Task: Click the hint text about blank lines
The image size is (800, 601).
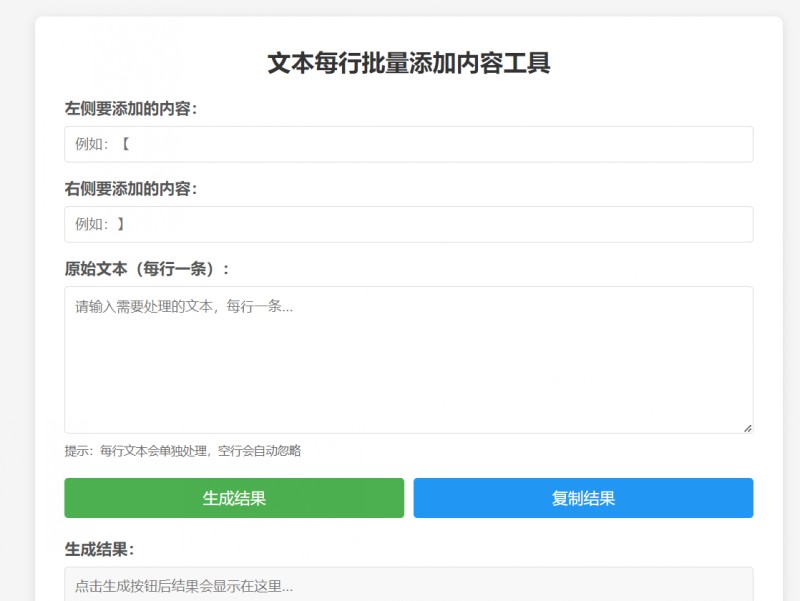Action: click(x=183, y=451)
